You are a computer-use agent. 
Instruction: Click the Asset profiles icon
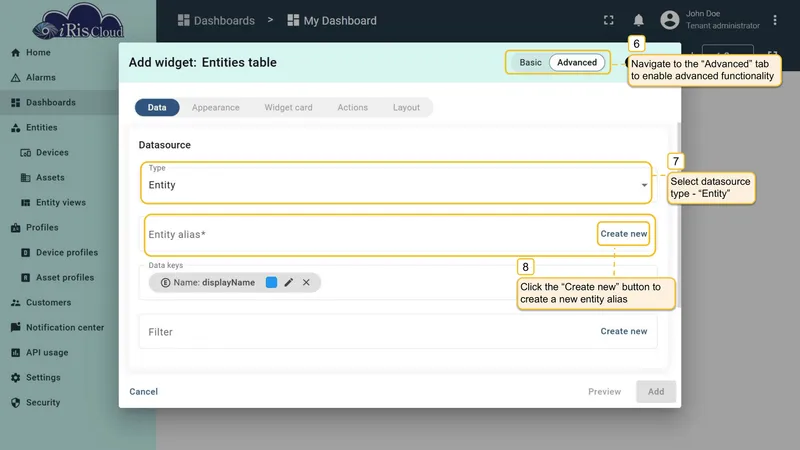(26, 278)
